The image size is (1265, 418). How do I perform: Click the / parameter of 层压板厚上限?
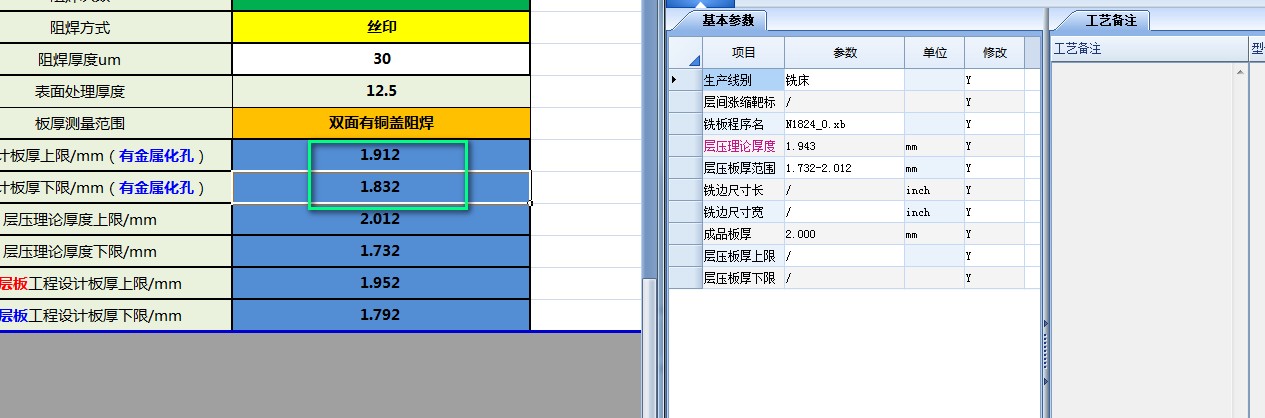click(x=844, y=255)
